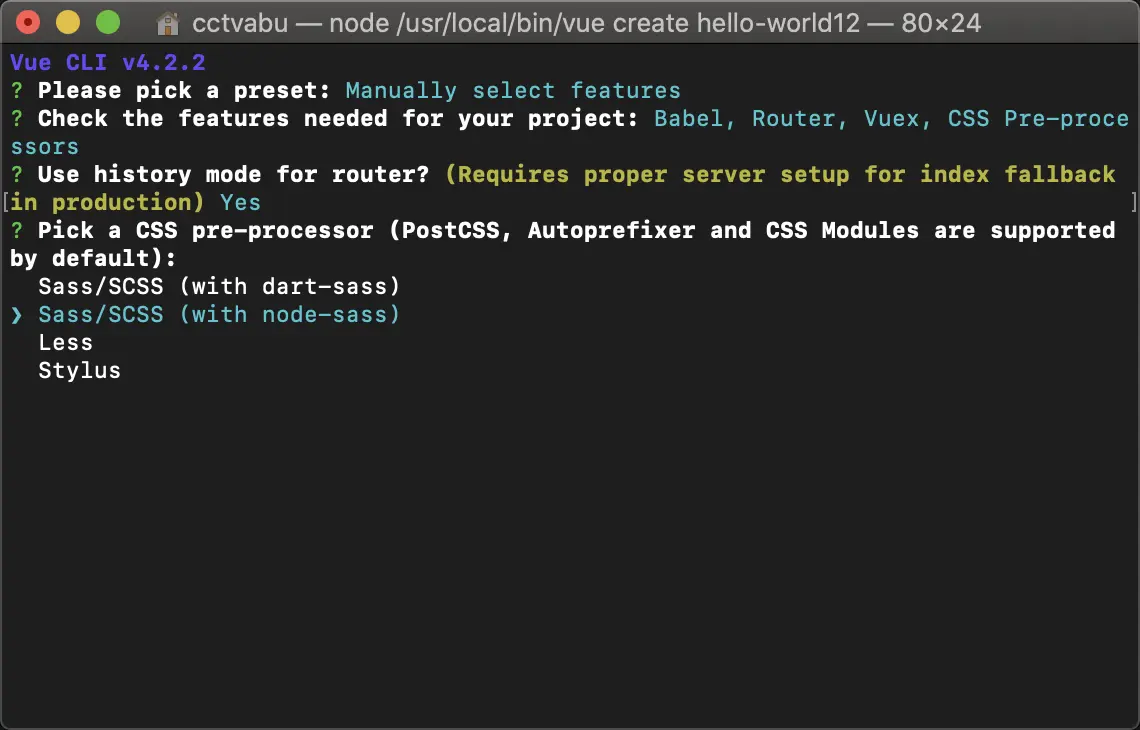
Task: Click the Vue CLI v4.2.2 heading
Action: 108,63
